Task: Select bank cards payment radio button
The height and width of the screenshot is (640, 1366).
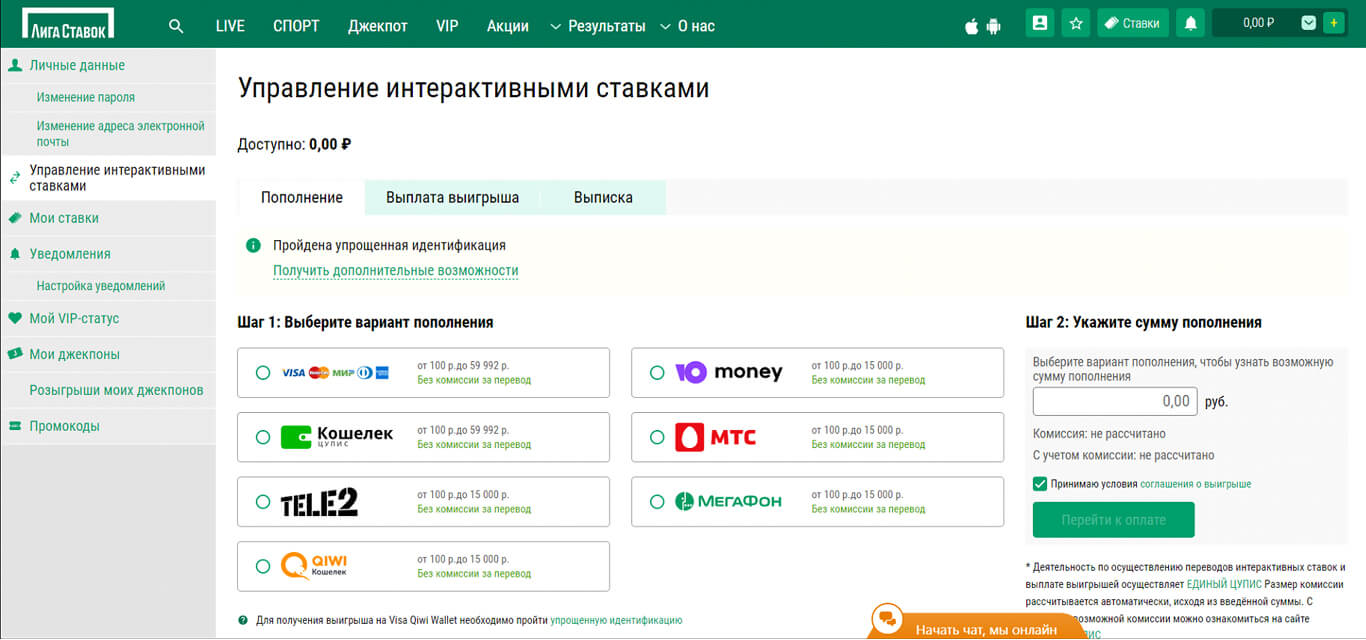Action: pyautogui.click(x=263, y=373)
